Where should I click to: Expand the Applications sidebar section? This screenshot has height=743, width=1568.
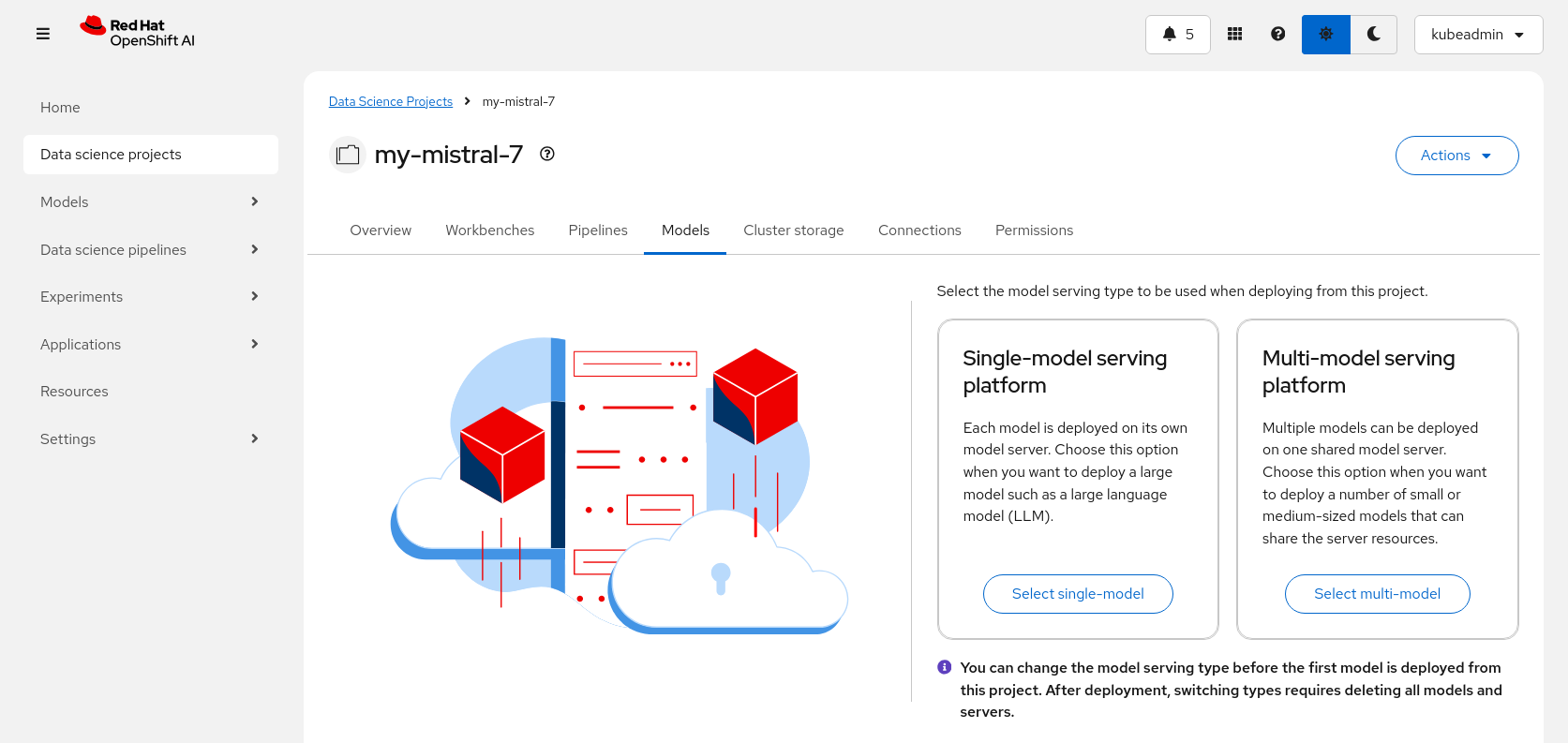tap(151, 345)
